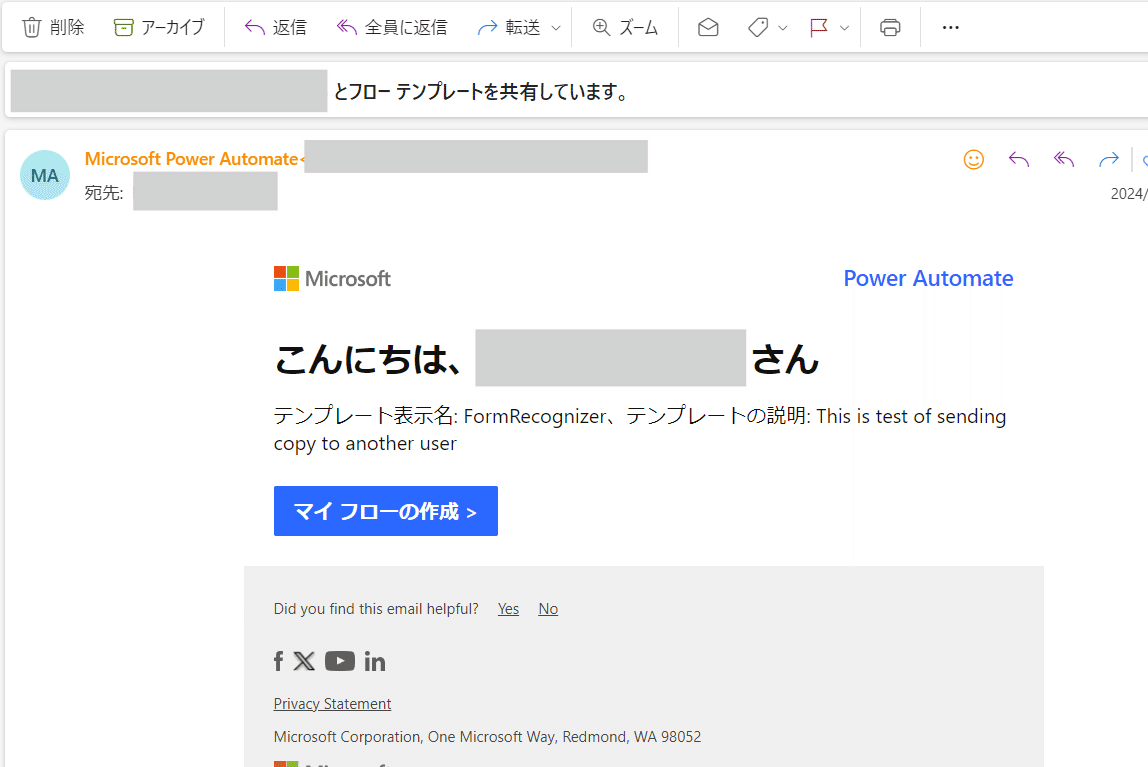The image size is (1148, 767).
Task: Open the ズーム zoom control
Action: (625, 28)
